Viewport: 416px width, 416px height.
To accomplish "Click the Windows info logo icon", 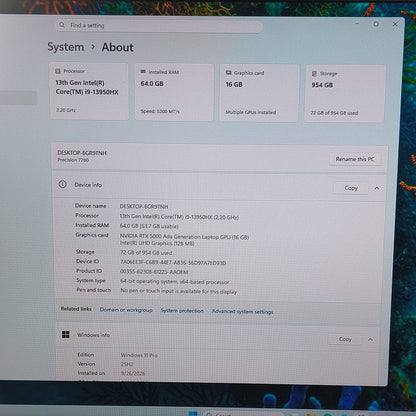I will (x=66, y=334).
